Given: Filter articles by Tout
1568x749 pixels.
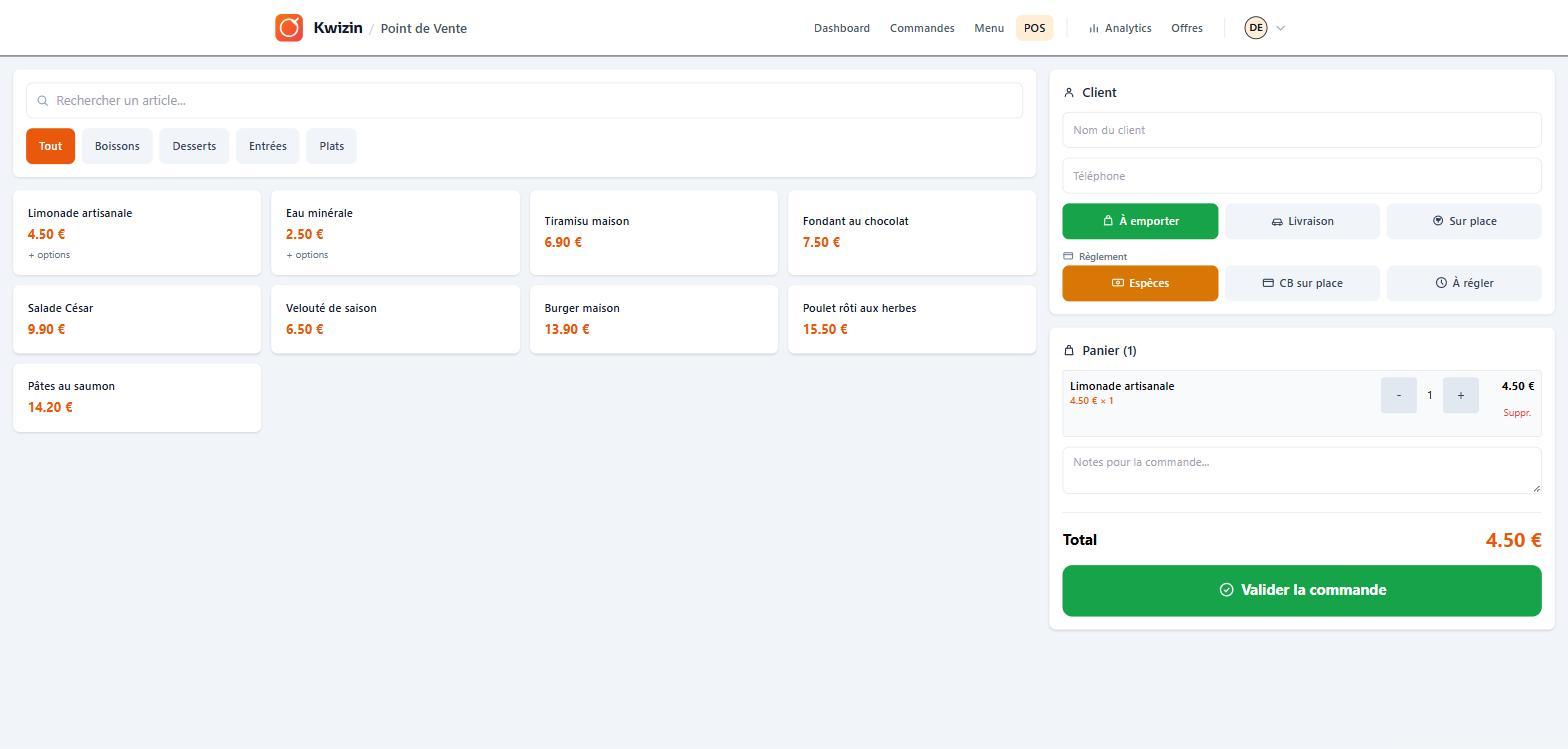Looking at the screenshot, I should 50,146.
